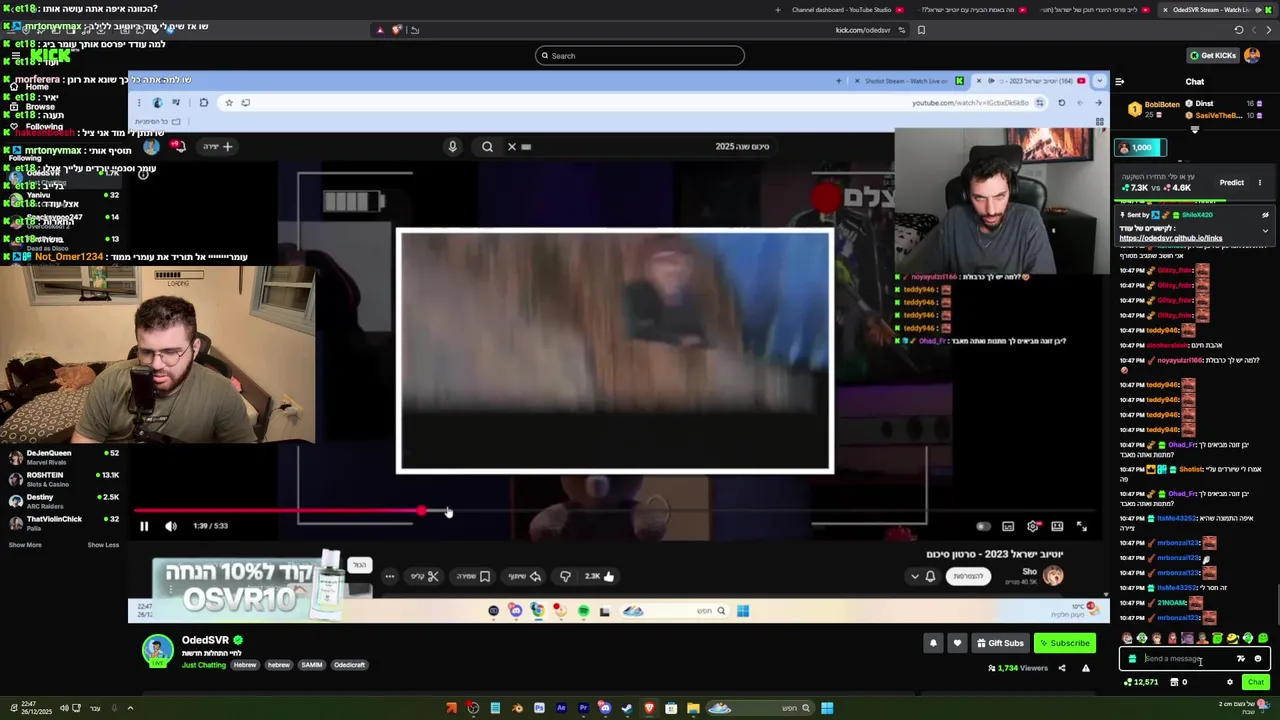Expand YouTube notification bell dropdown
Viewport: 1280px width, 720px height.
point(922,576)
